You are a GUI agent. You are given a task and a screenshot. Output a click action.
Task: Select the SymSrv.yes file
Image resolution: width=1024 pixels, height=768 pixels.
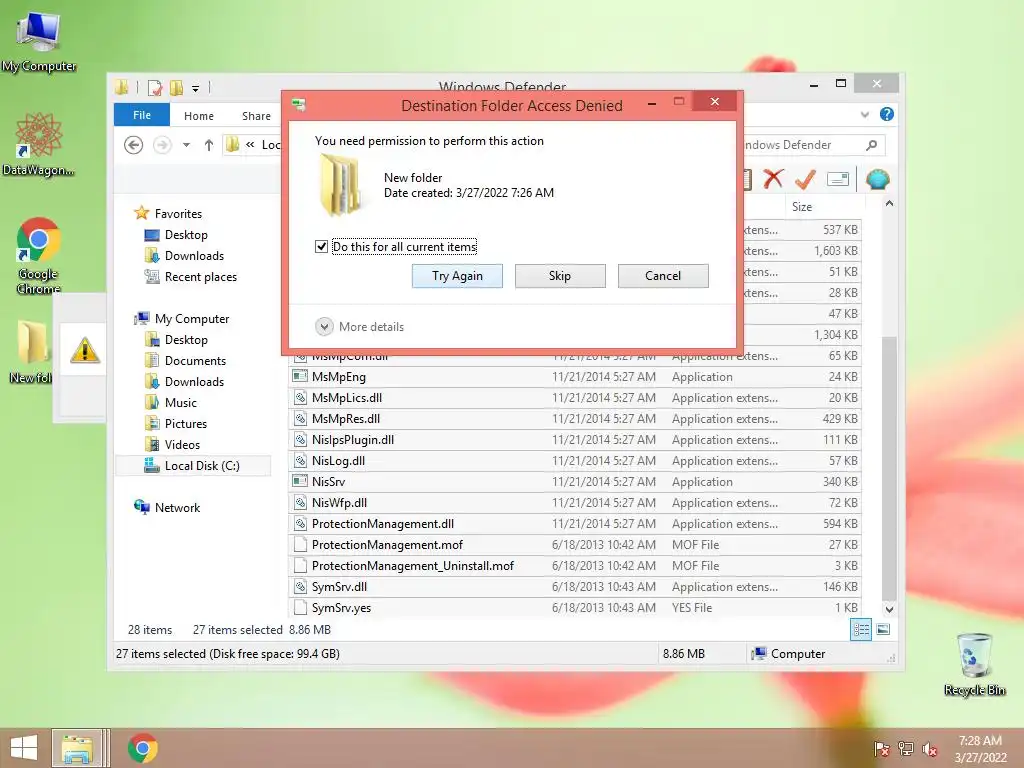pos(575,607)
